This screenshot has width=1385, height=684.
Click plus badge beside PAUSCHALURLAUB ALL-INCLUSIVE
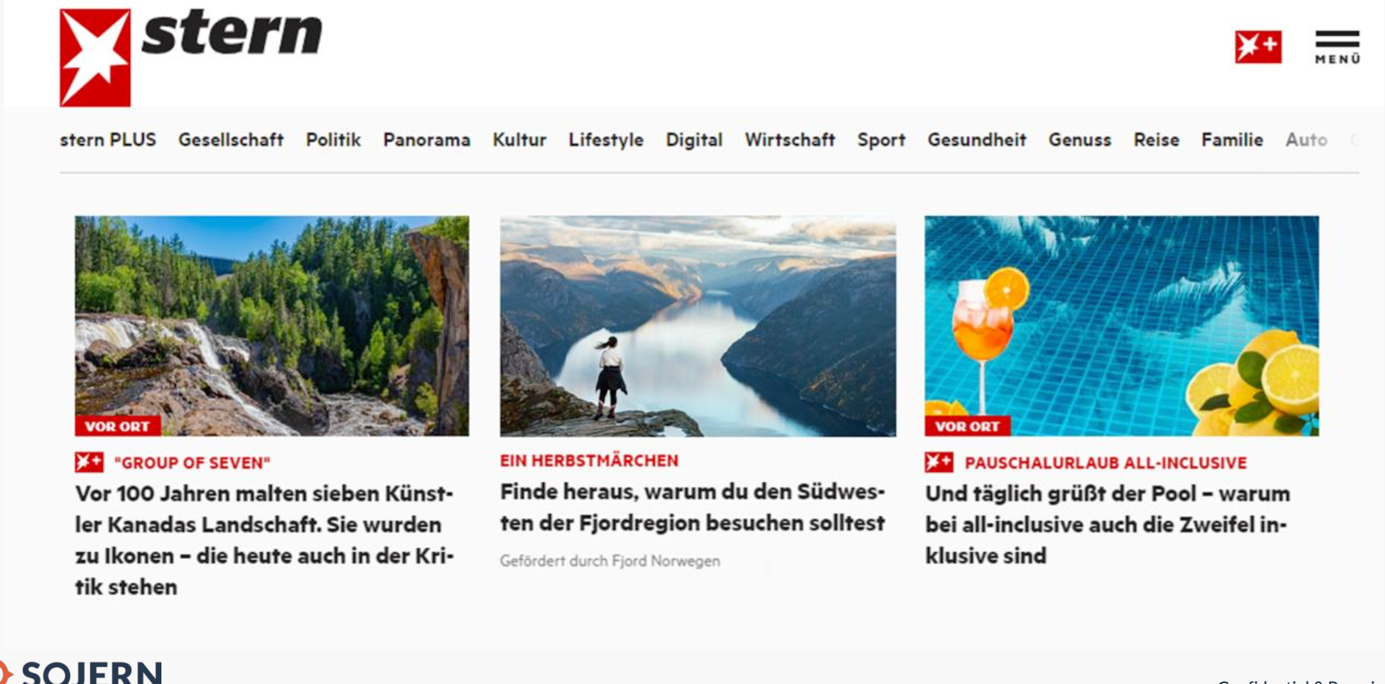click(939, 462)
